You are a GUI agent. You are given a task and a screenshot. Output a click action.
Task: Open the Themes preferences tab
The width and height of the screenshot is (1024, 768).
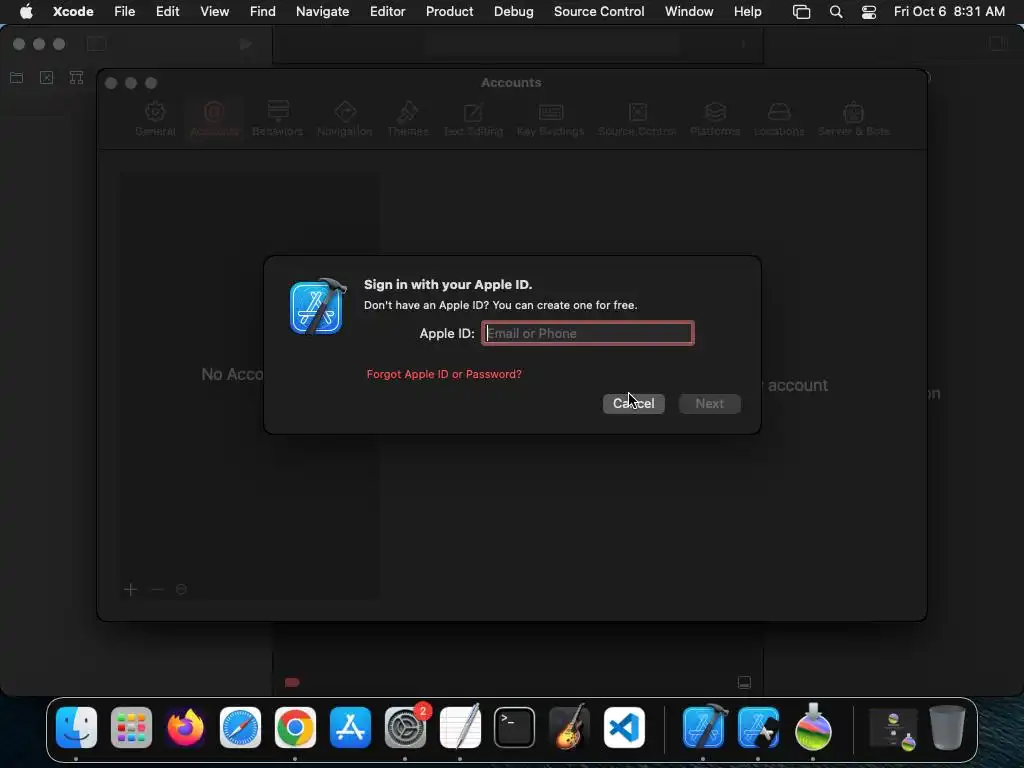(x=408, y=119)
